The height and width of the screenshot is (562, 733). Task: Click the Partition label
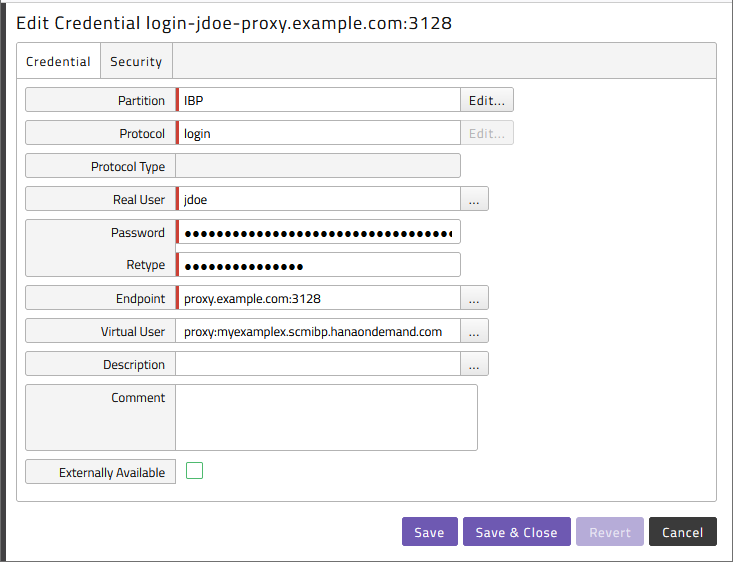coord(141,101)
